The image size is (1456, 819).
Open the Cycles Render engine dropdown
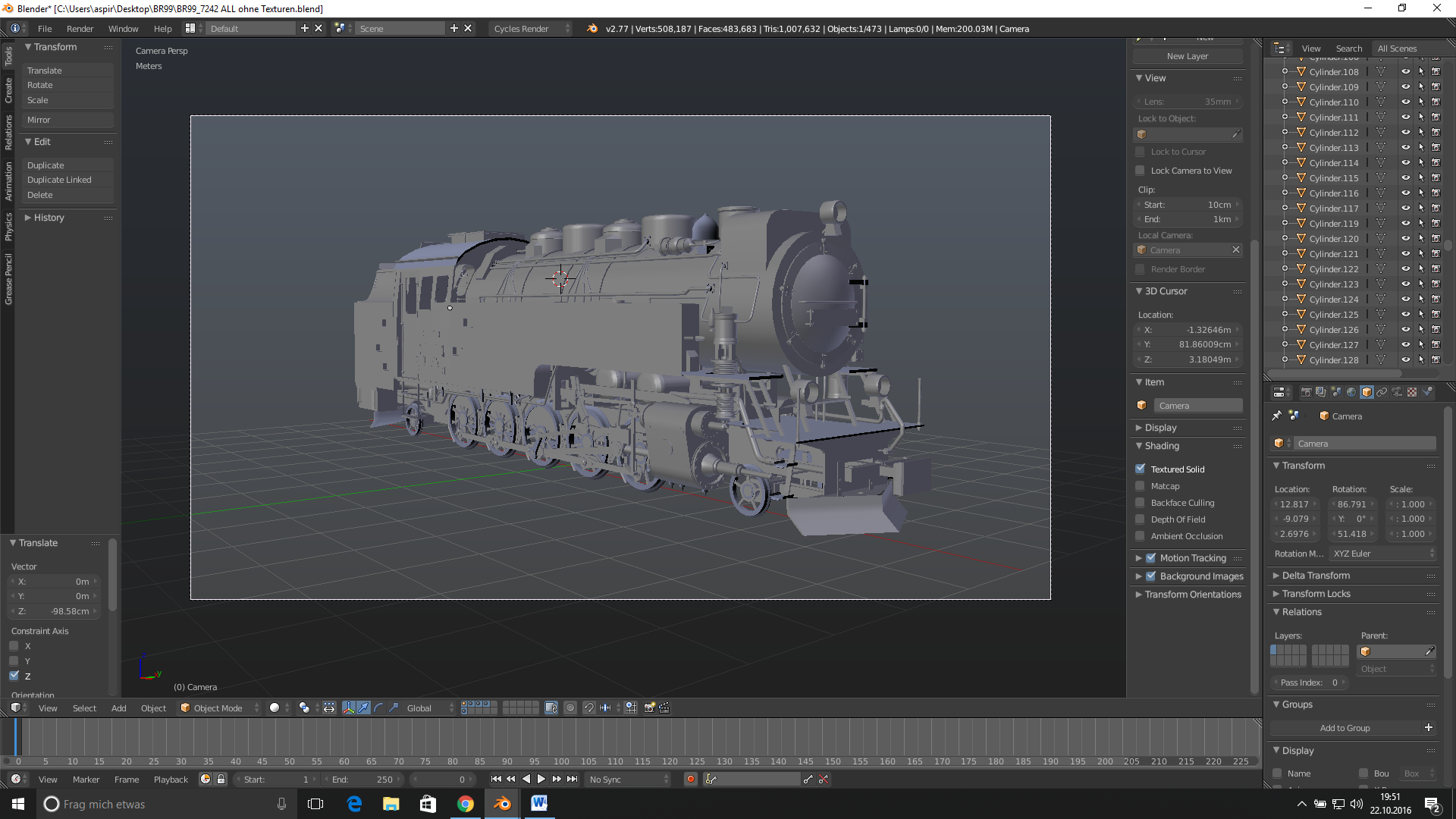(531, 28)
